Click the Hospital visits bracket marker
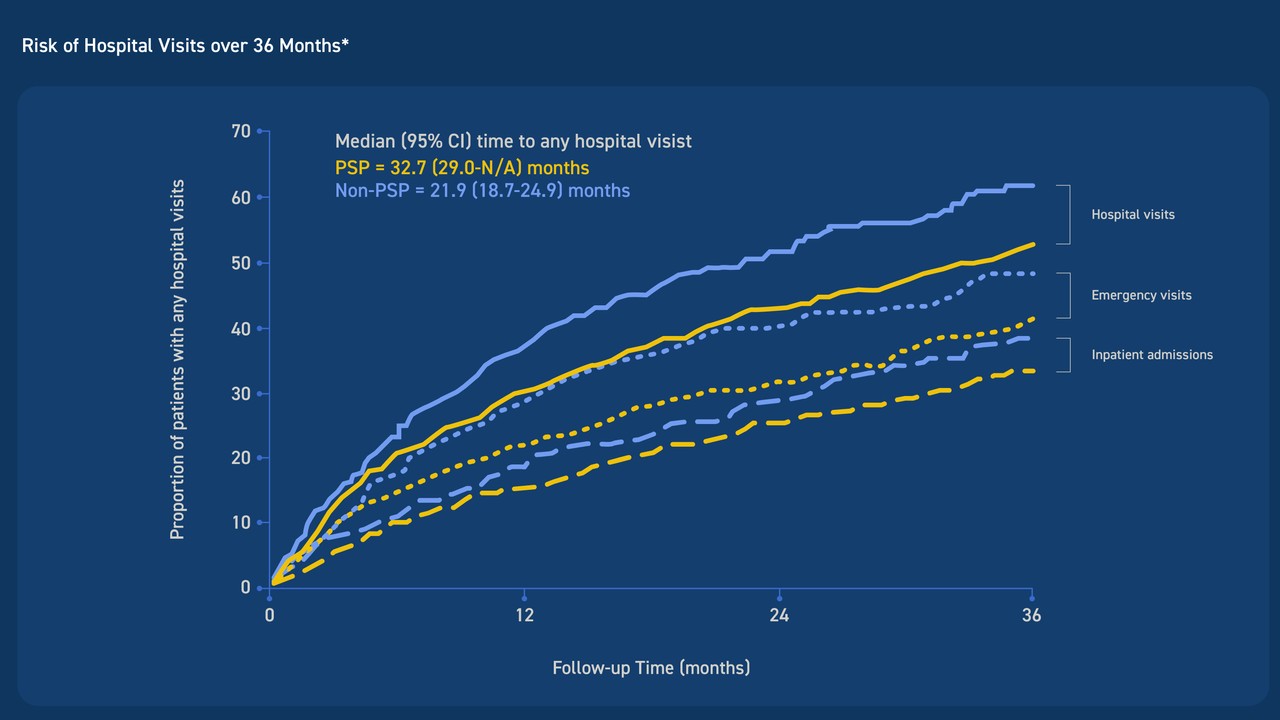 pyautogui.click(x=1064, y=214)
